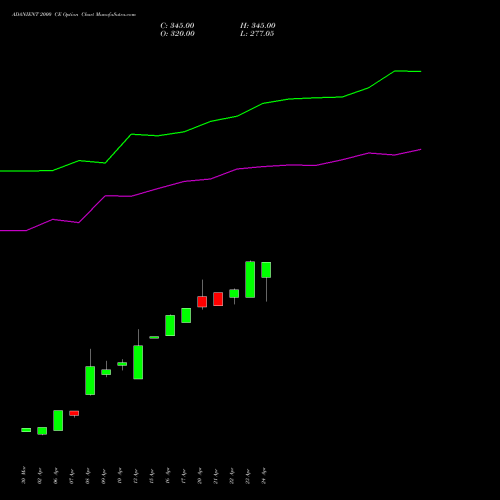Select the open value O: 320.00
Screen dimensions: 500x500
[x=177, y=34]
